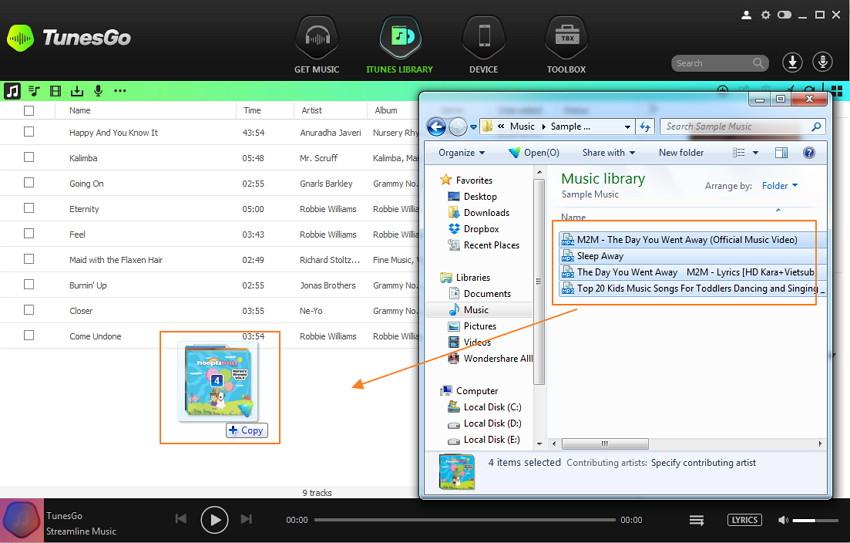Click the TunesGo search field
Screen dimensions: 850x543
[719, 63]
